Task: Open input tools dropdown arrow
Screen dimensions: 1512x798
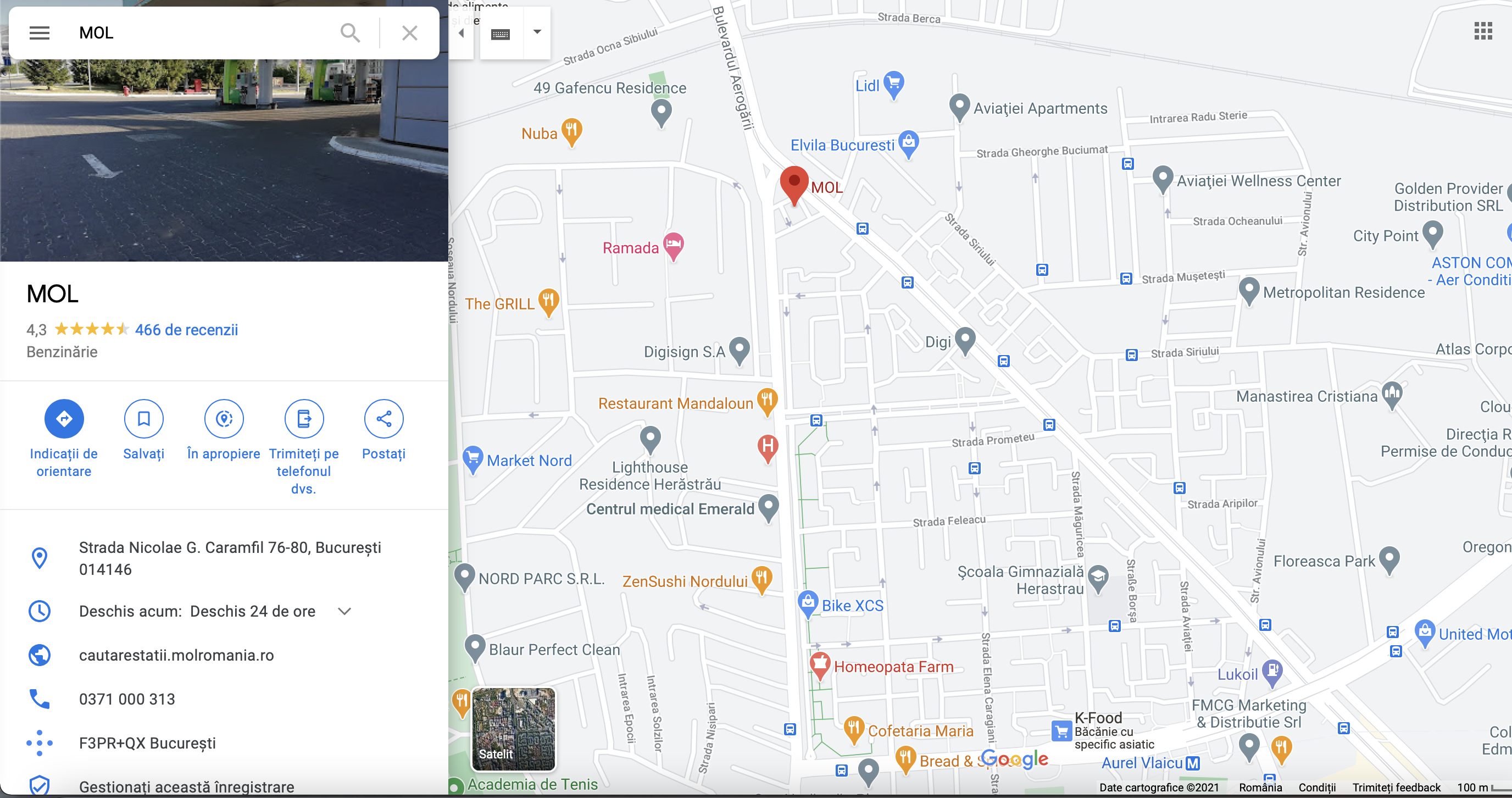Action: tap(536, 32)
